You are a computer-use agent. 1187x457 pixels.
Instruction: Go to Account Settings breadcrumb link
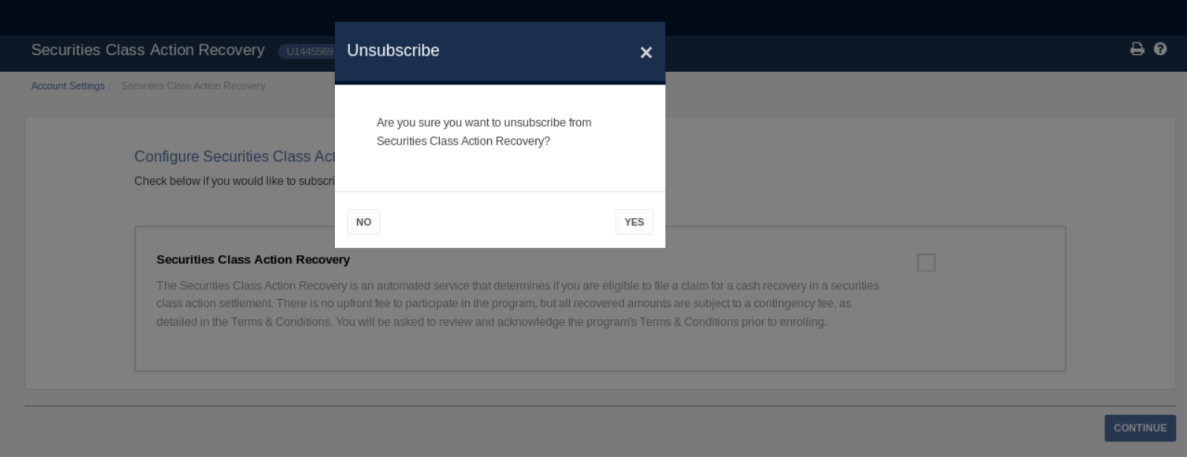67,86
